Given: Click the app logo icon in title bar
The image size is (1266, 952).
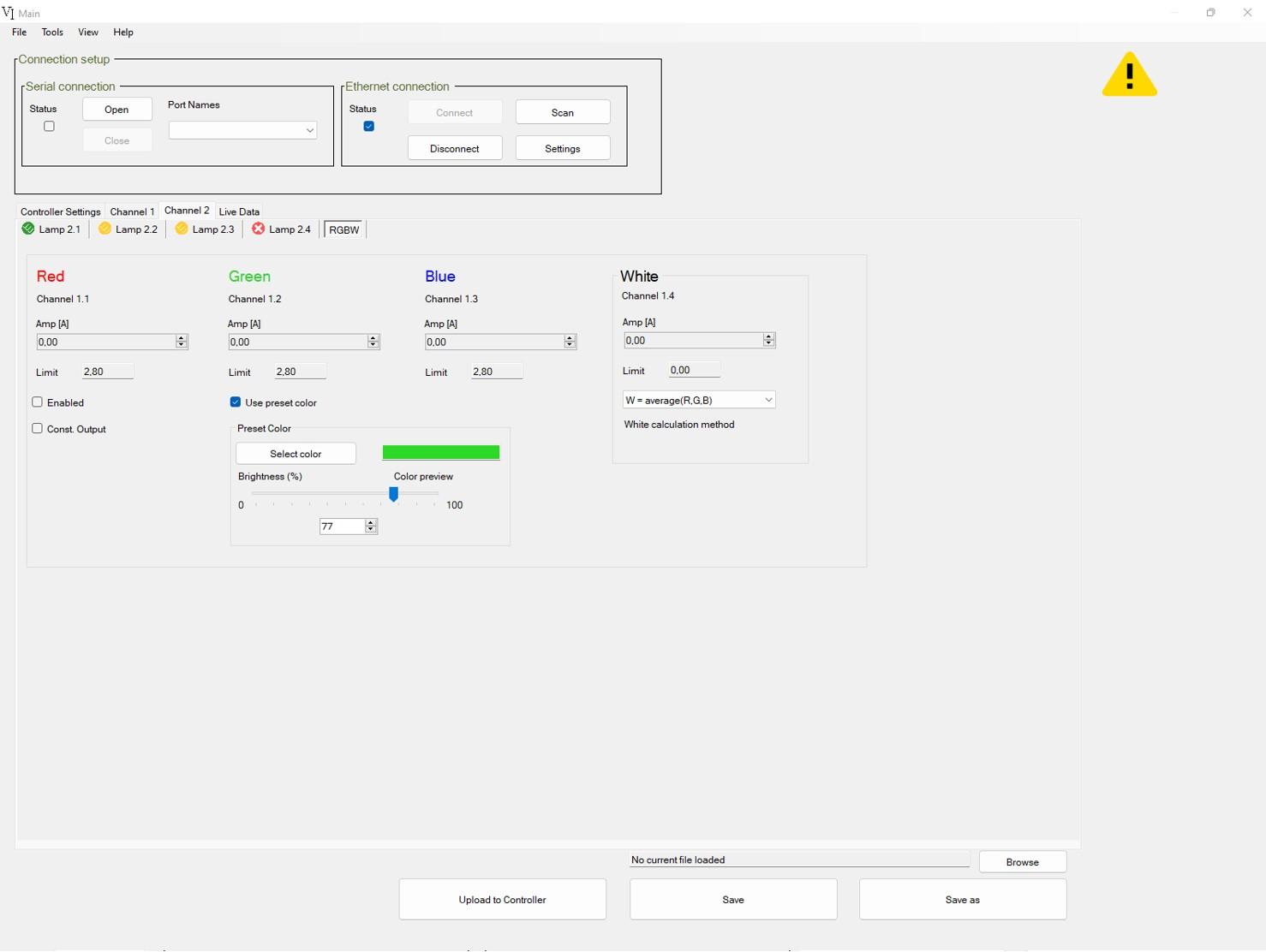Looking at the screenshot, I should click(x=8, y=12).
